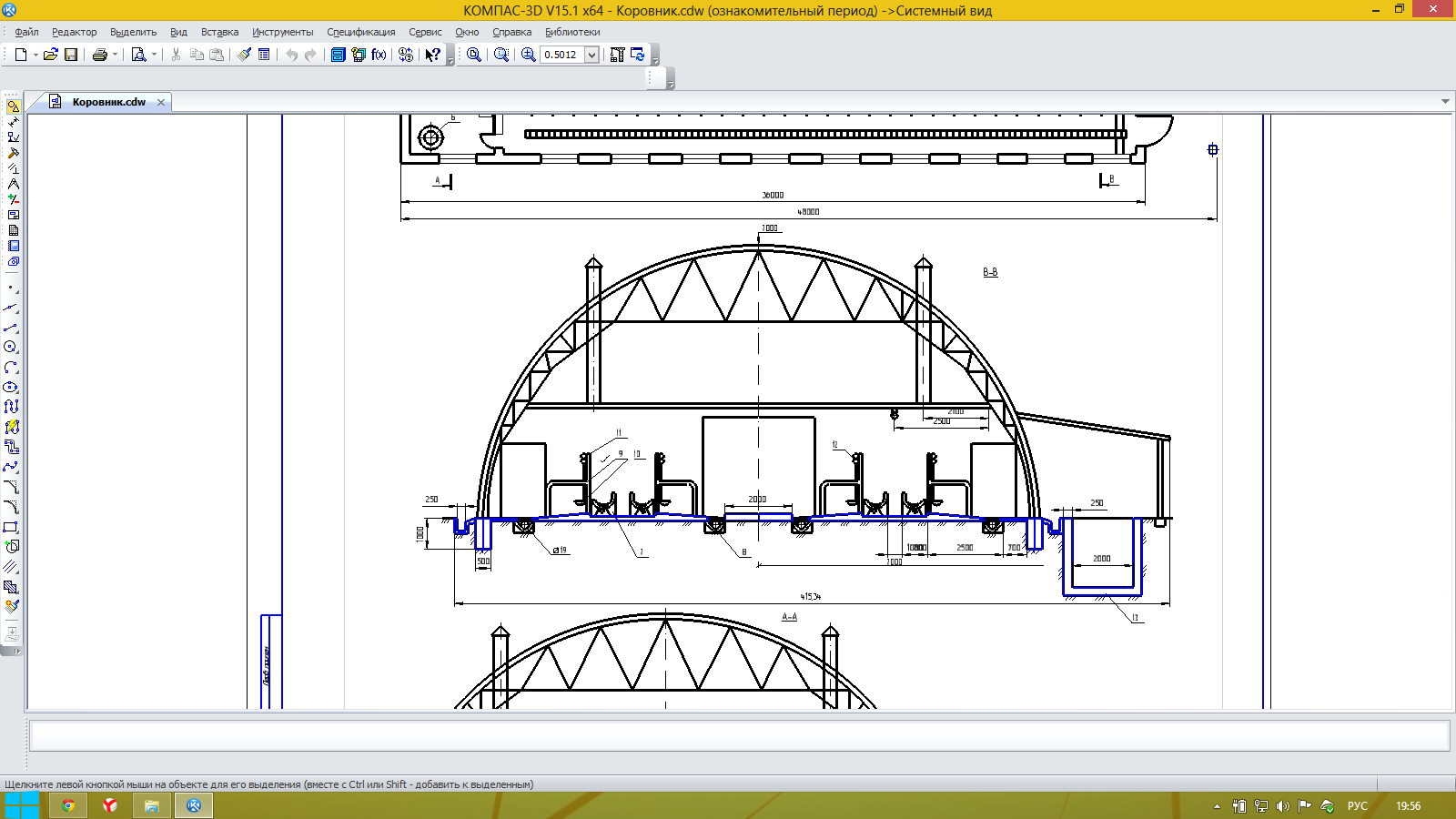Expand the Print preview dropdown arrow
The height and width of the screenshot is (819, 1456).
pos(154,55)
